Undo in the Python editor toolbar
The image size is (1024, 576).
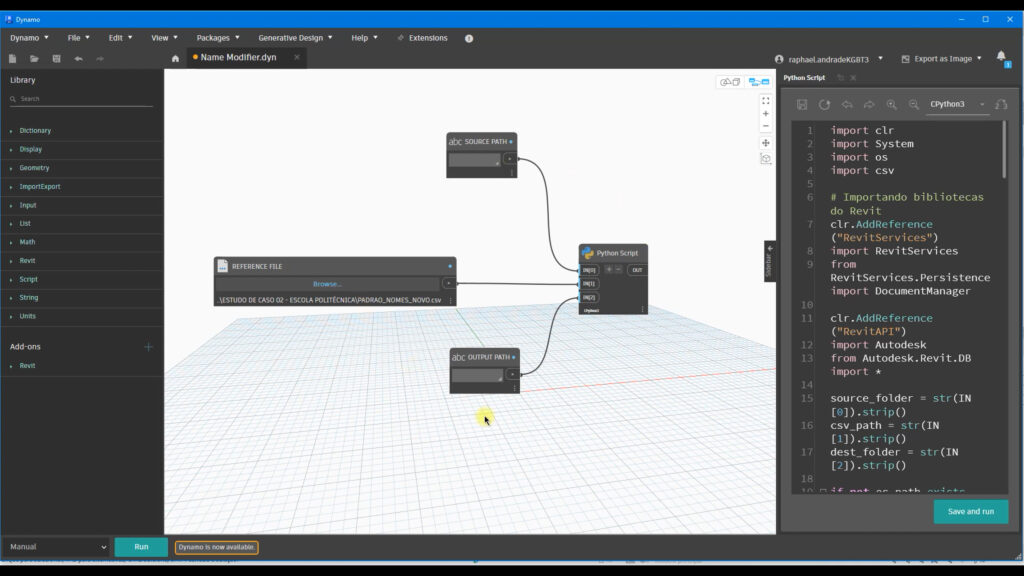coord(847,104)
